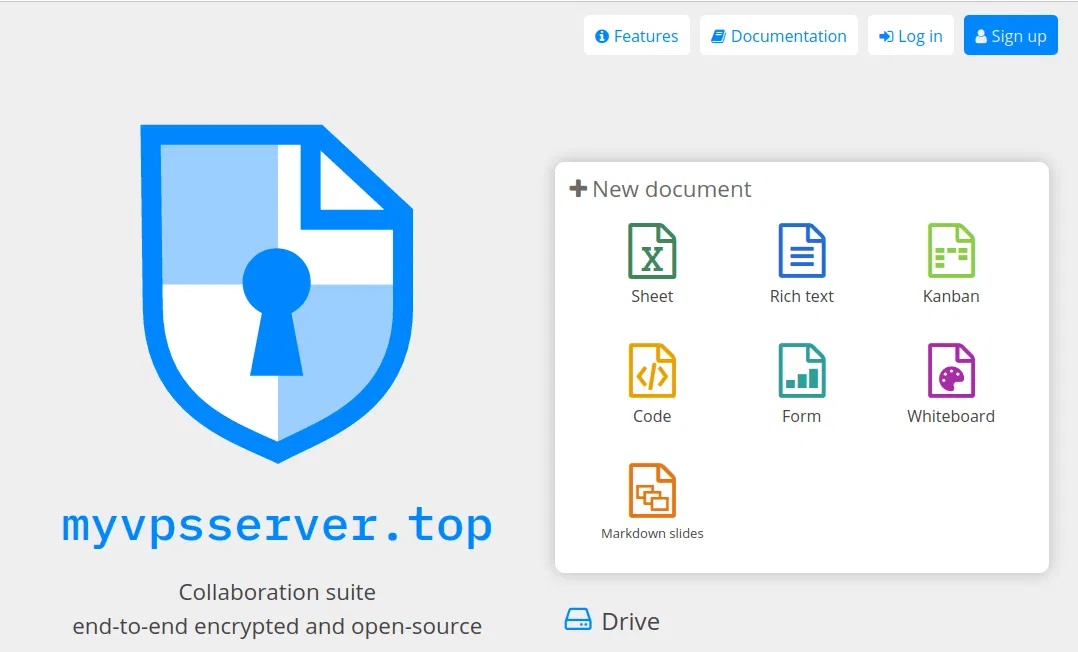Viewport: 1078px width, 652px height.
Task: Click the Kanban label text
Action: pyautogui.click(x=951, y=296)
